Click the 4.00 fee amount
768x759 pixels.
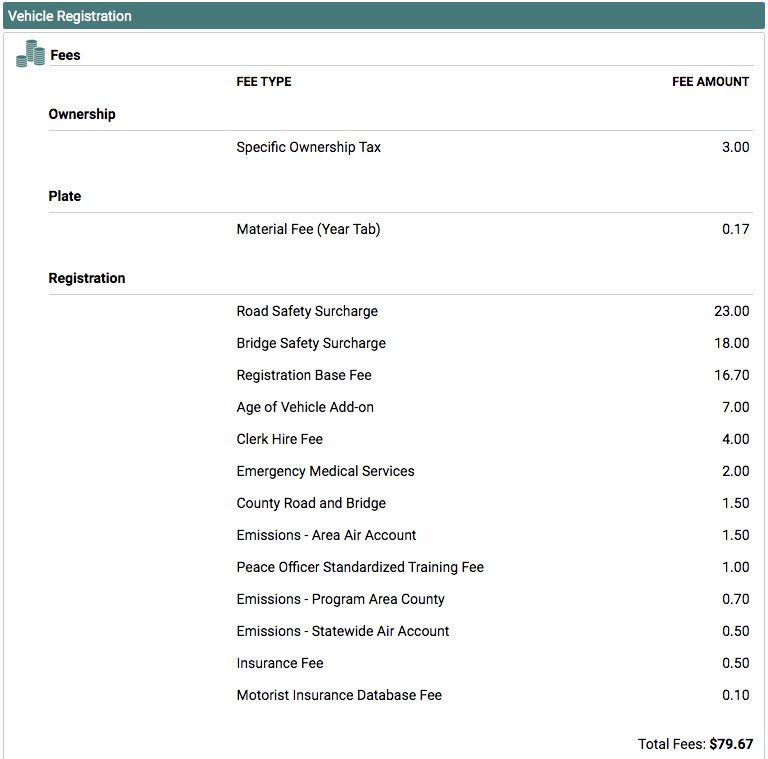pyautogui.click(x=735, y=439)
